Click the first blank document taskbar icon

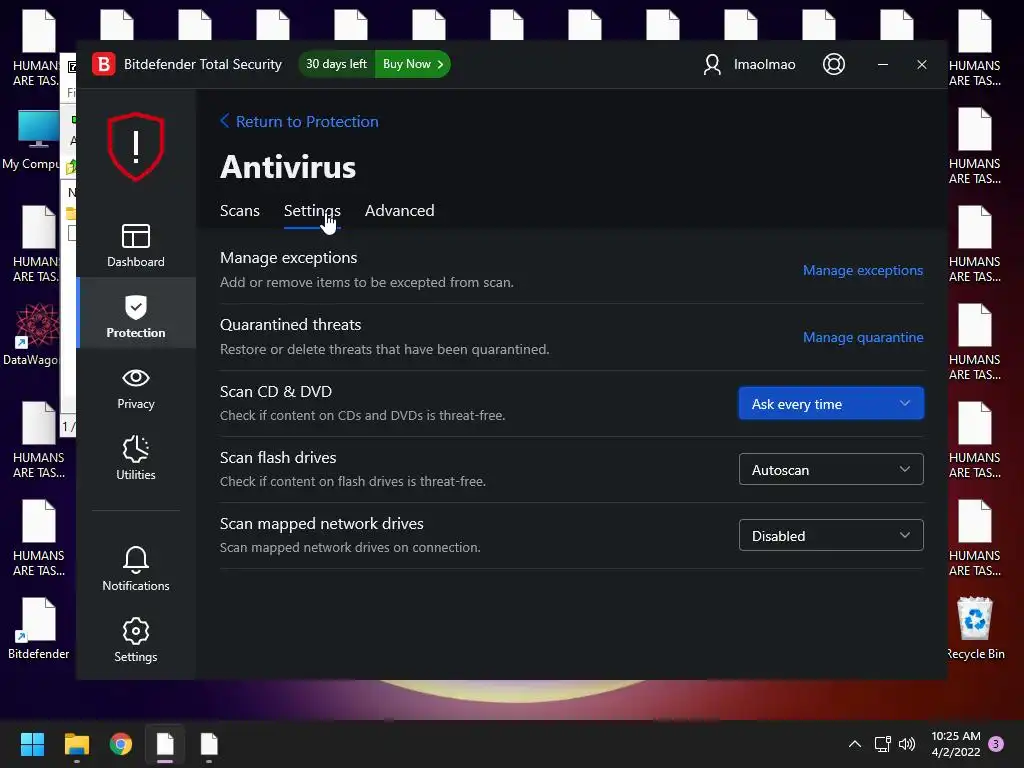click(165, 744)
